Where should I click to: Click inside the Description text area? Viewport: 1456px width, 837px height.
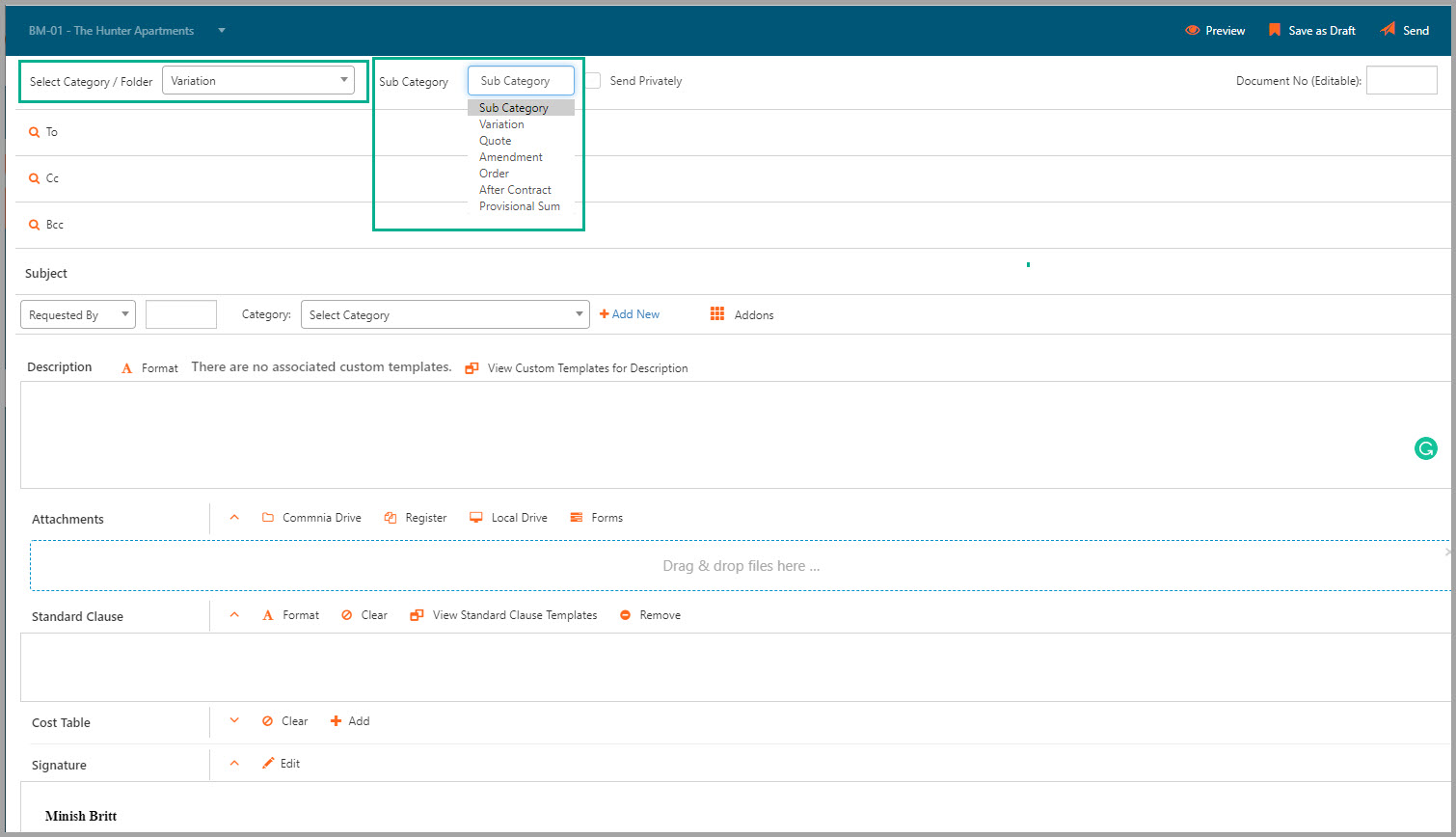coord(736,435)
